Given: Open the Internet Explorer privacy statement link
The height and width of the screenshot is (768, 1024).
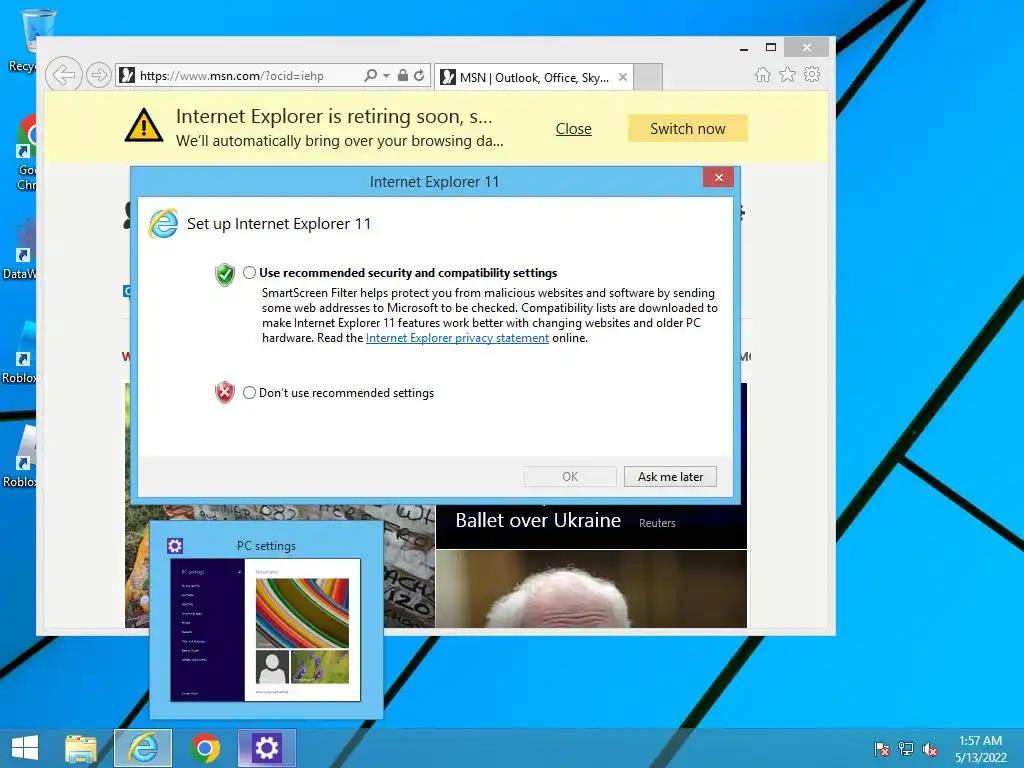Looking at the screenshot, I should [x=457, y=338].
